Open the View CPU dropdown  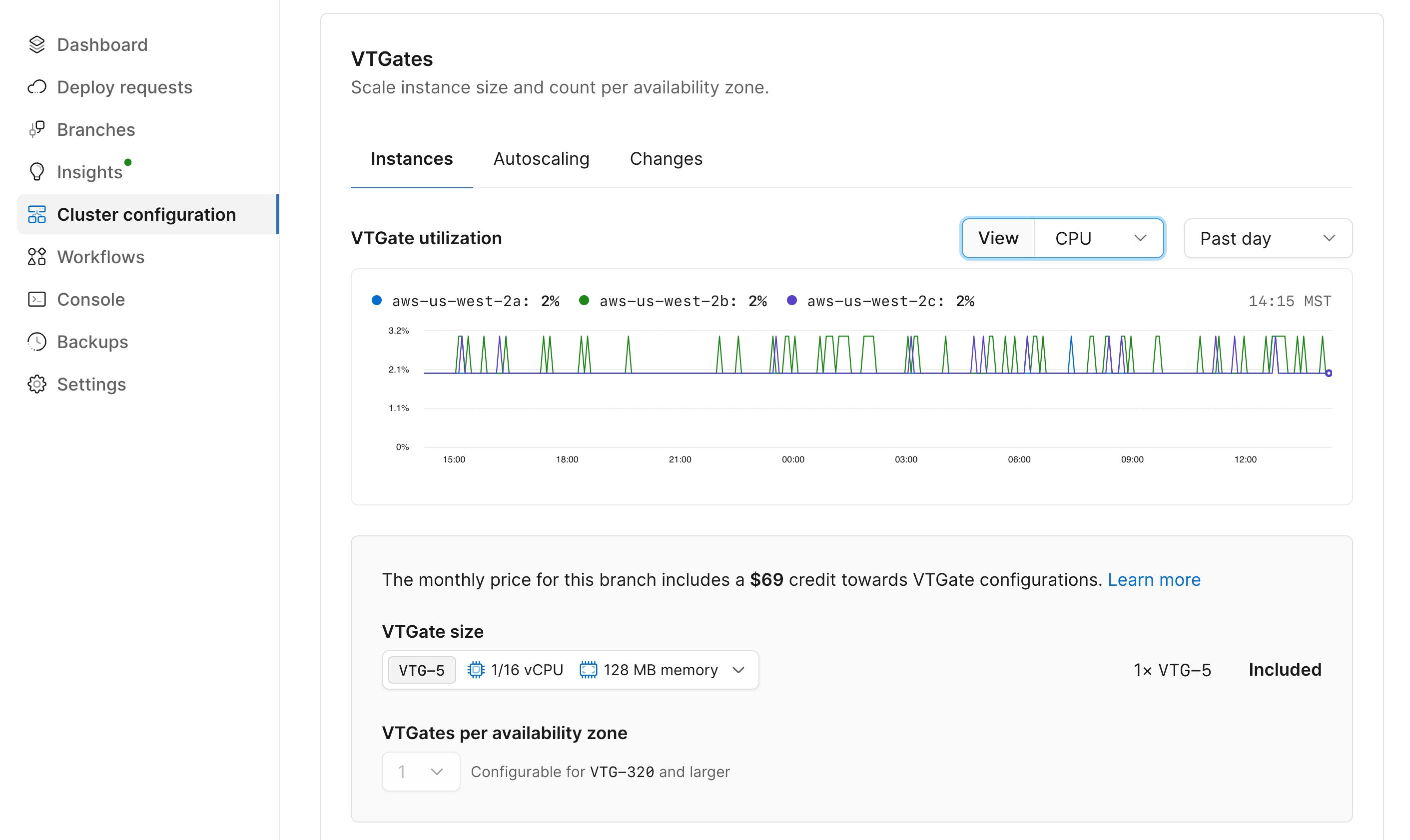pos(1063,238)
